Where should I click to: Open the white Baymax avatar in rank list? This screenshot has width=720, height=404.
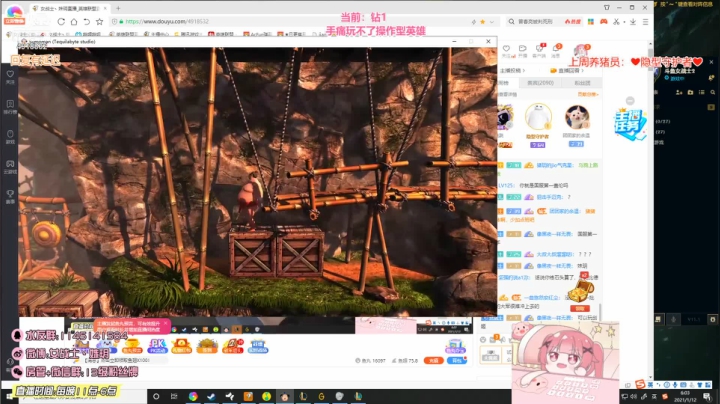(538, 117)
